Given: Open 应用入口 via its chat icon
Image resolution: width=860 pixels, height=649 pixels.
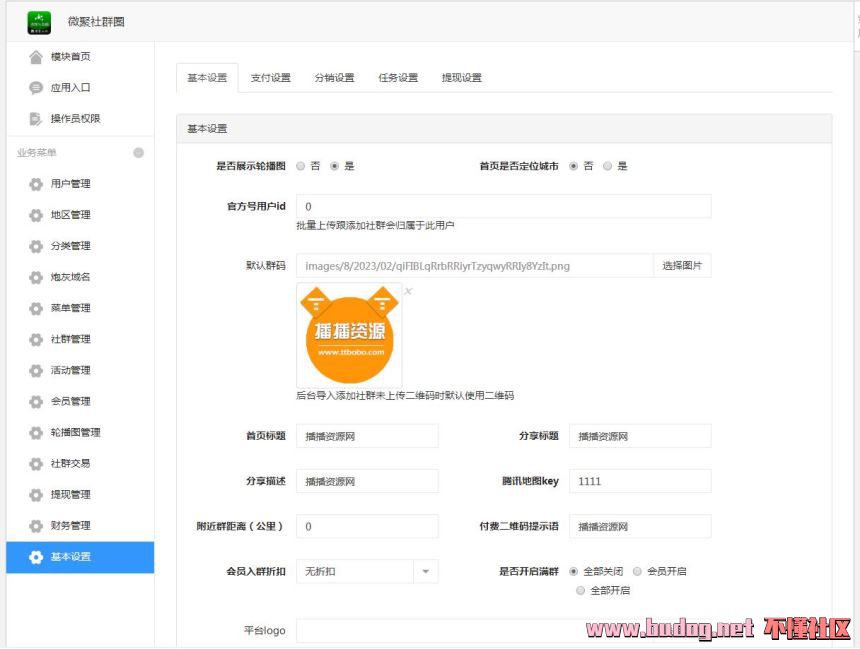Looking at the screenshot, I should coord(36,88).
